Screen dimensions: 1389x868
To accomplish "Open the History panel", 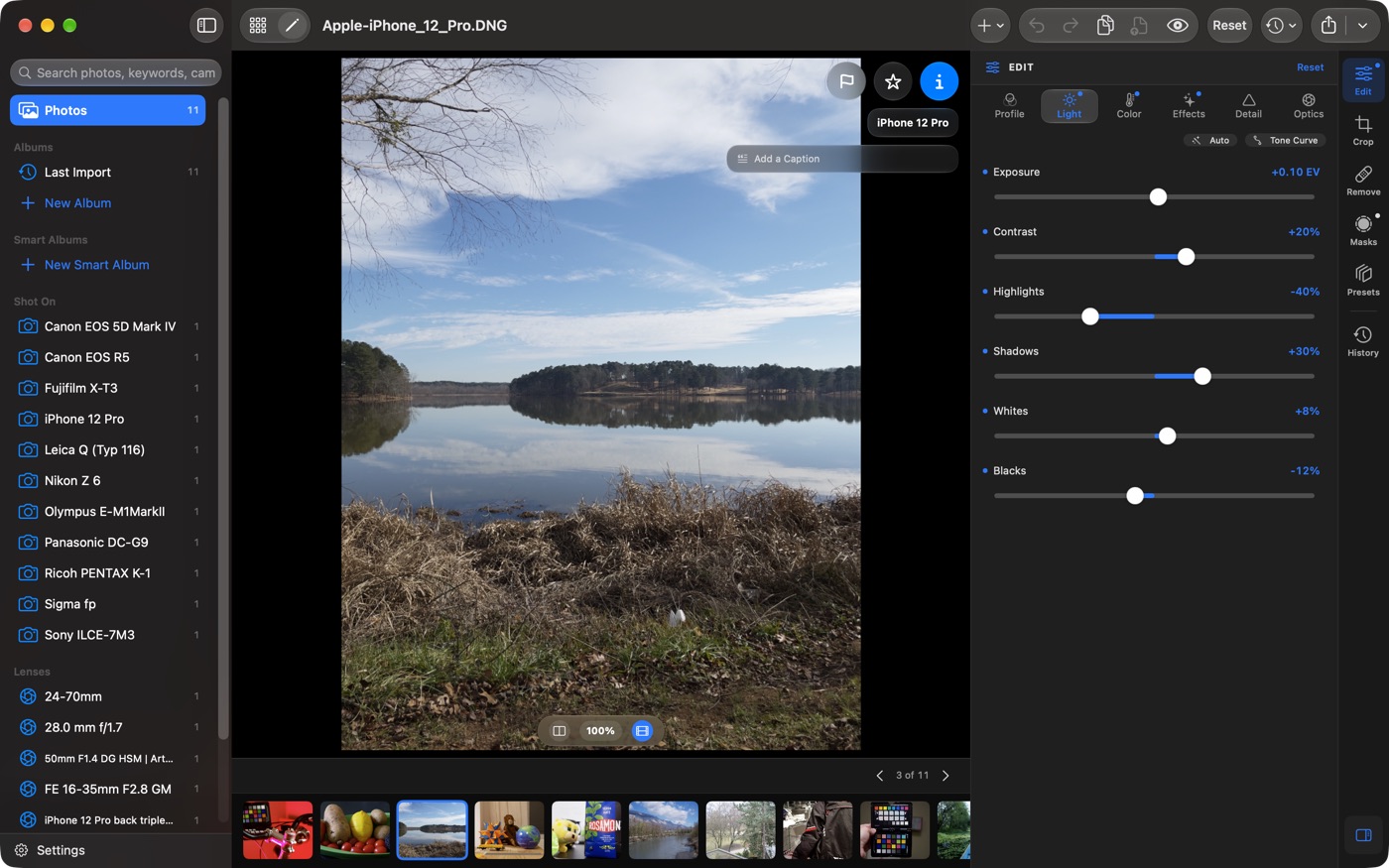I will [1363, 341].
